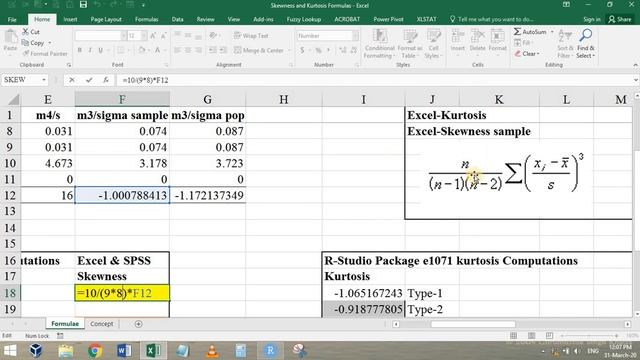Click Increase Font Size icon

pyautogui.click(x=153, y=36)
